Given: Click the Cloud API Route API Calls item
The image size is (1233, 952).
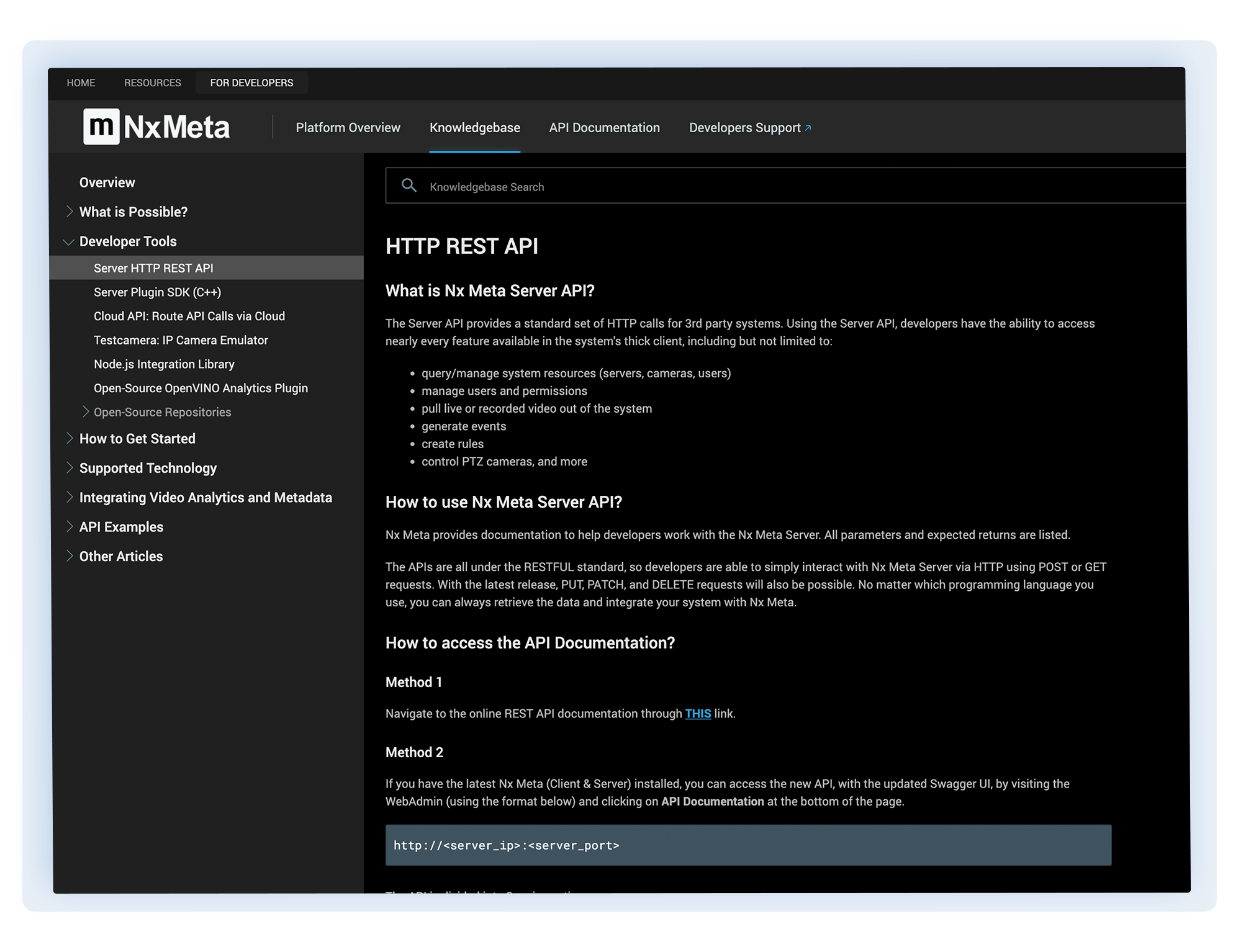Looking at the screenshot, I should pos(188,316).
